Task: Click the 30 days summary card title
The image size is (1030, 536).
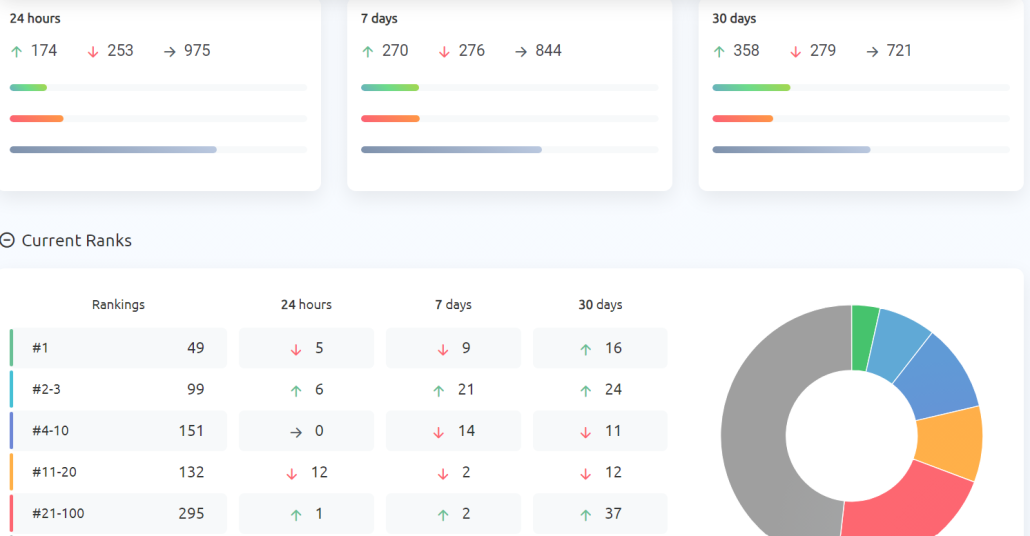Action: [x=734, y=18]
